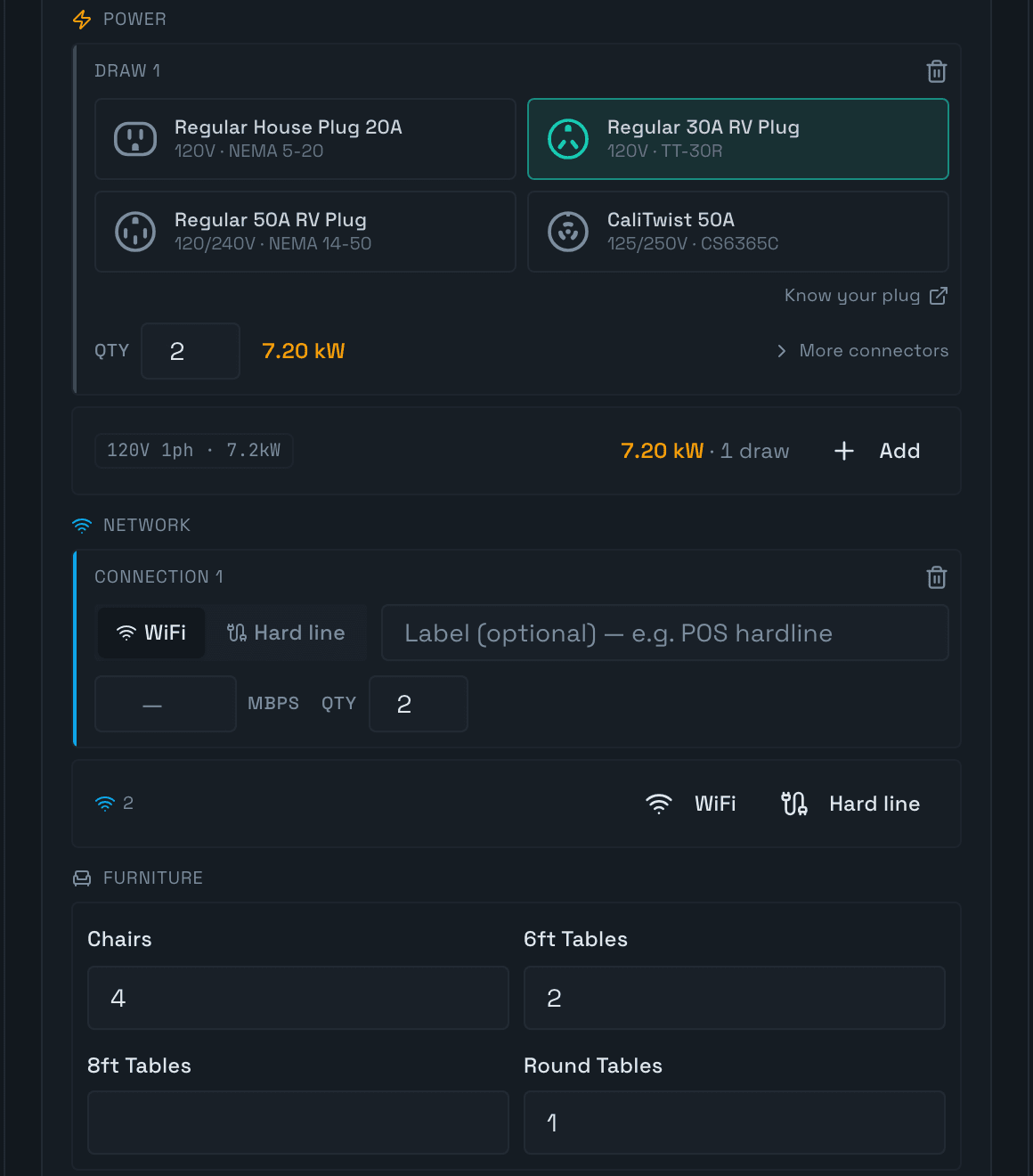Image resolution: width=1033 pixels, height=1176 pixels.
Task: Click the NEMA 5-20 outlet icon
Action: pyautogui.click(x=135, y=139)
